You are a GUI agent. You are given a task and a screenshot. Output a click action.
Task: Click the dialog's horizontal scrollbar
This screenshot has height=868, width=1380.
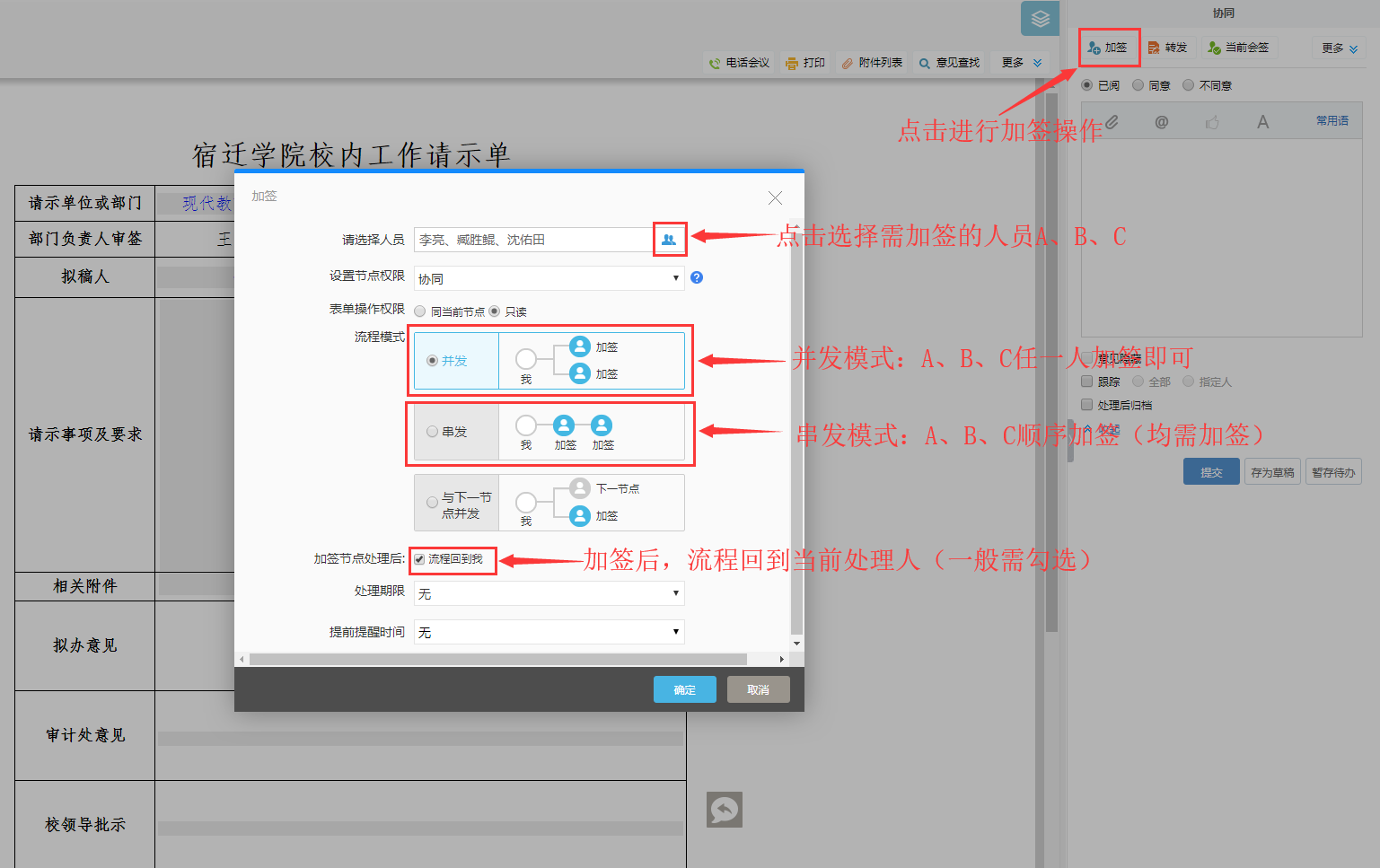[497, 660]
